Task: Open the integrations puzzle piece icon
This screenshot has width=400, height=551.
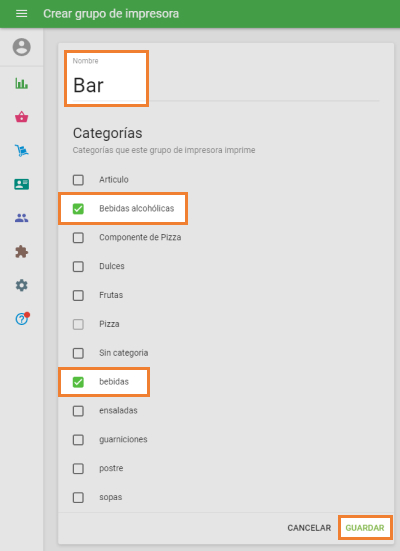Action: click(21, 252)
